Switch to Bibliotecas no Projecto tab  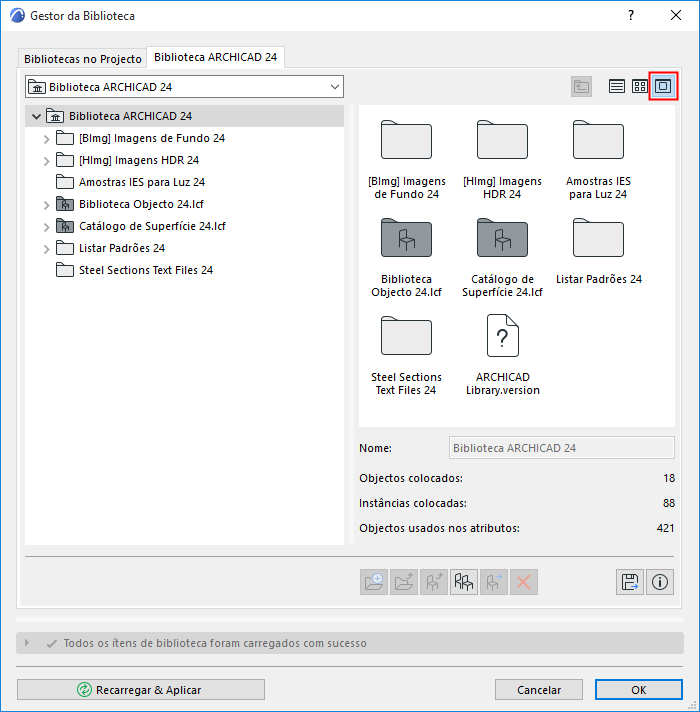pyautogui.click(x=83, y=59)
